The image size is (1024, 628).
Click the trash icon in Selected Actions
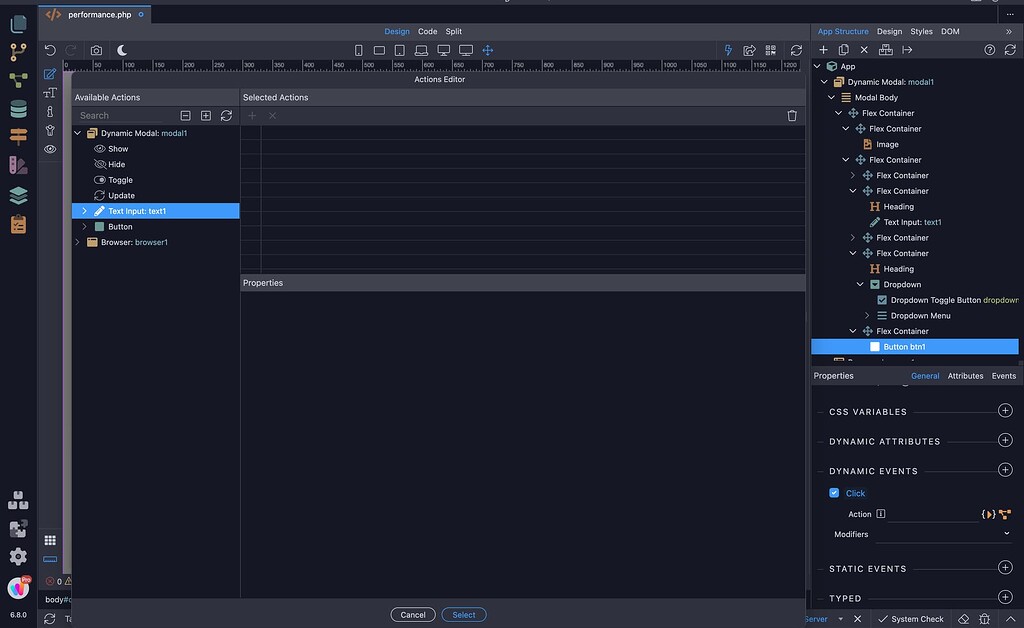tap(792, 116)
